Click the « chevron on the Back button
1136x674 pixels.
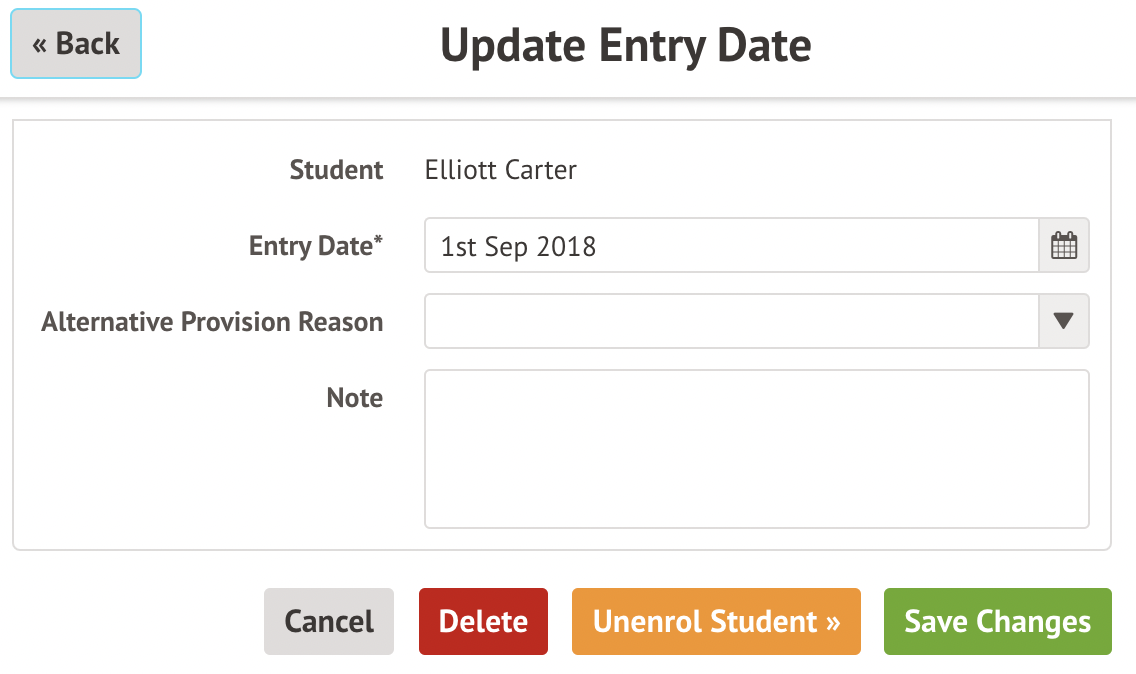click(x=40, y=45)
